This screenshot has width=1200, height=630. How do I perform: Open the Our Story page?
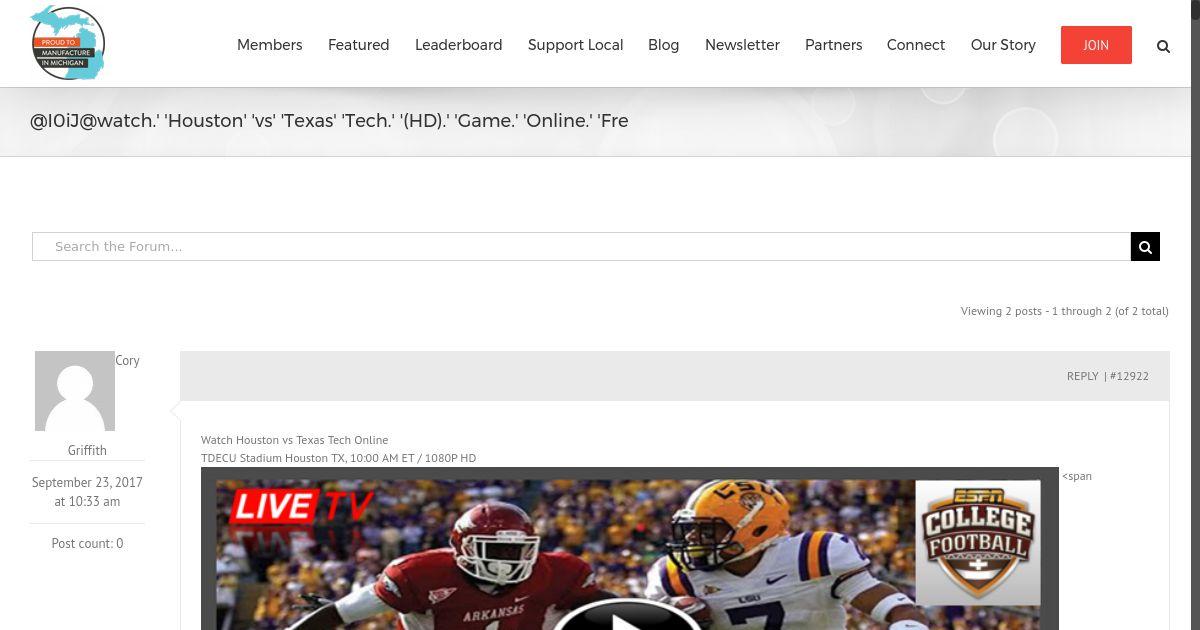[x=1003, y=45]
